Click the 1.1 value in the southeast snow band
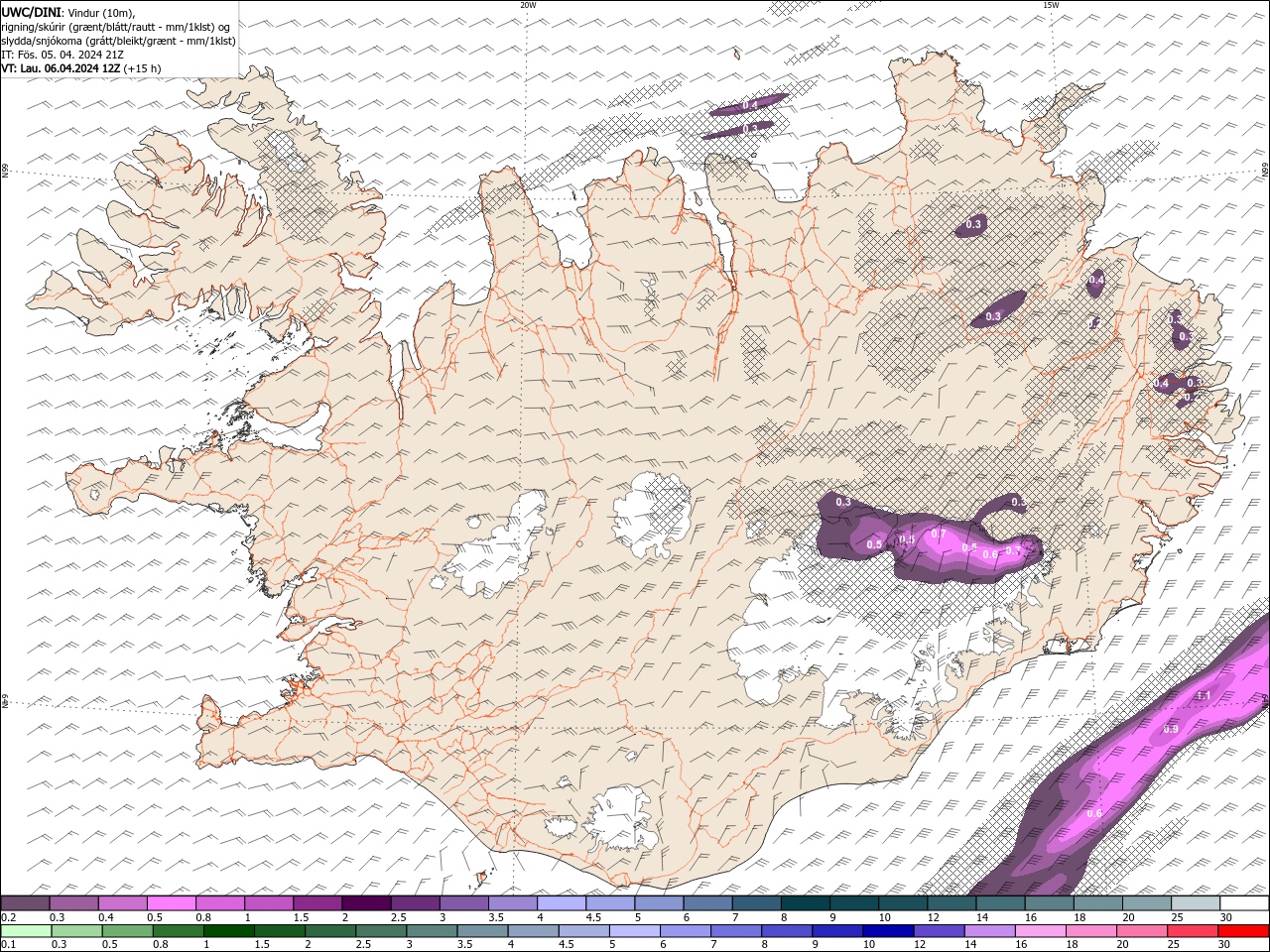The width and height of the screenshot is (1270, 952). [x=1204, y=696]
